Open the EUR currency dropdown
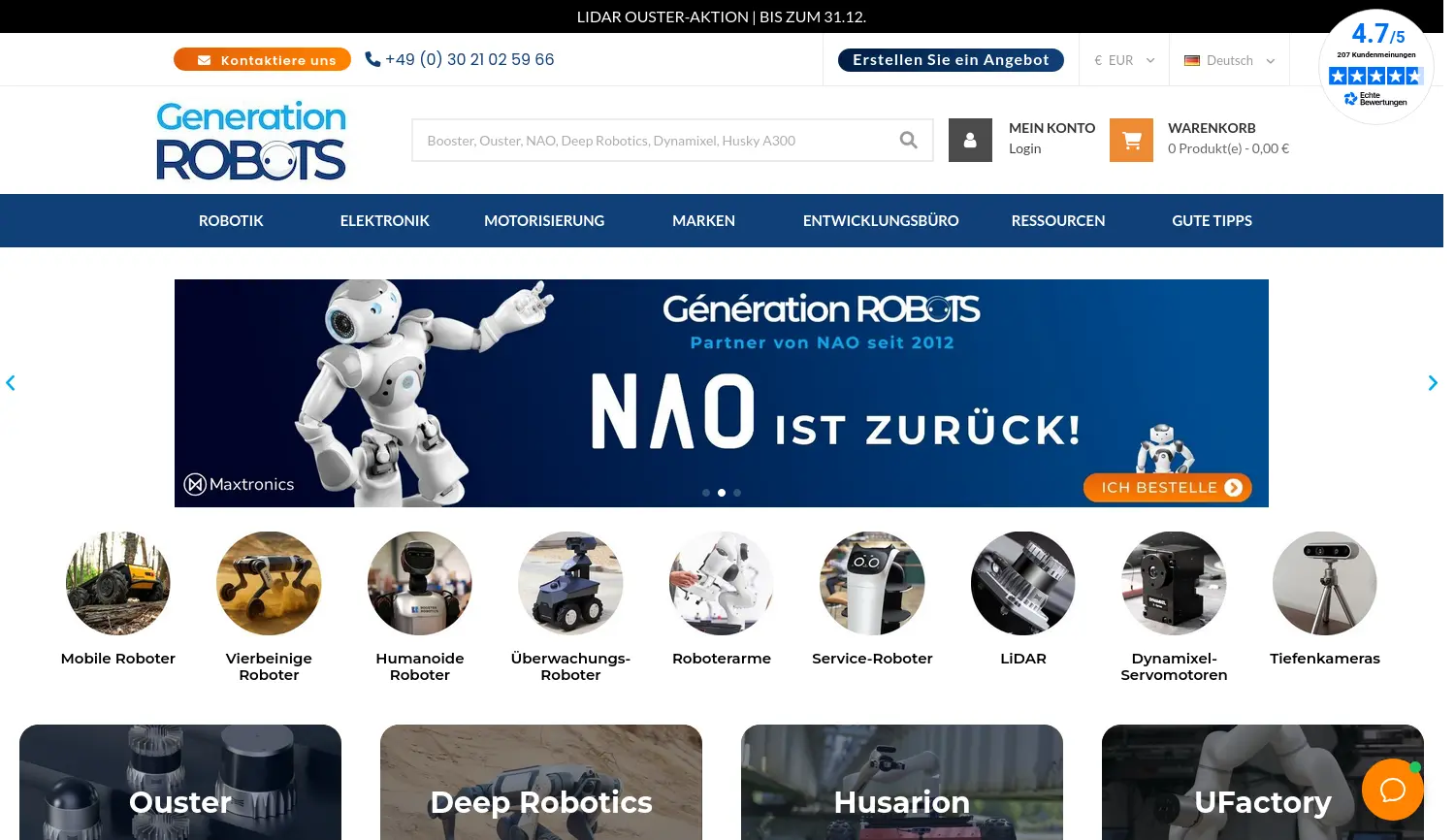The image size is (1455, 840). [1123, 59]
